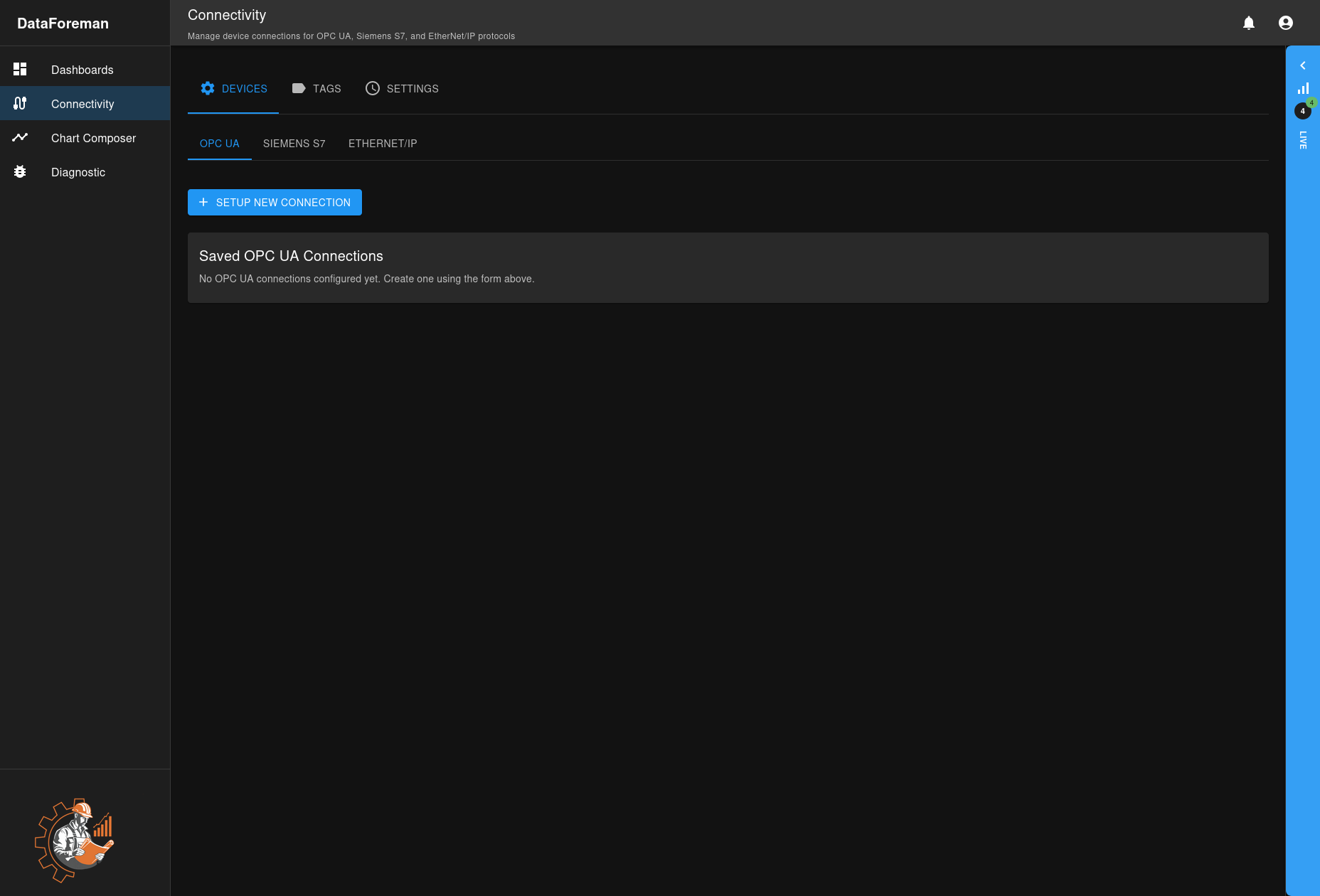Image resolution: width=1320 pixels, height=896 pixels.
Task: Switch to the TAGS tab
Action: click(326, 88)
